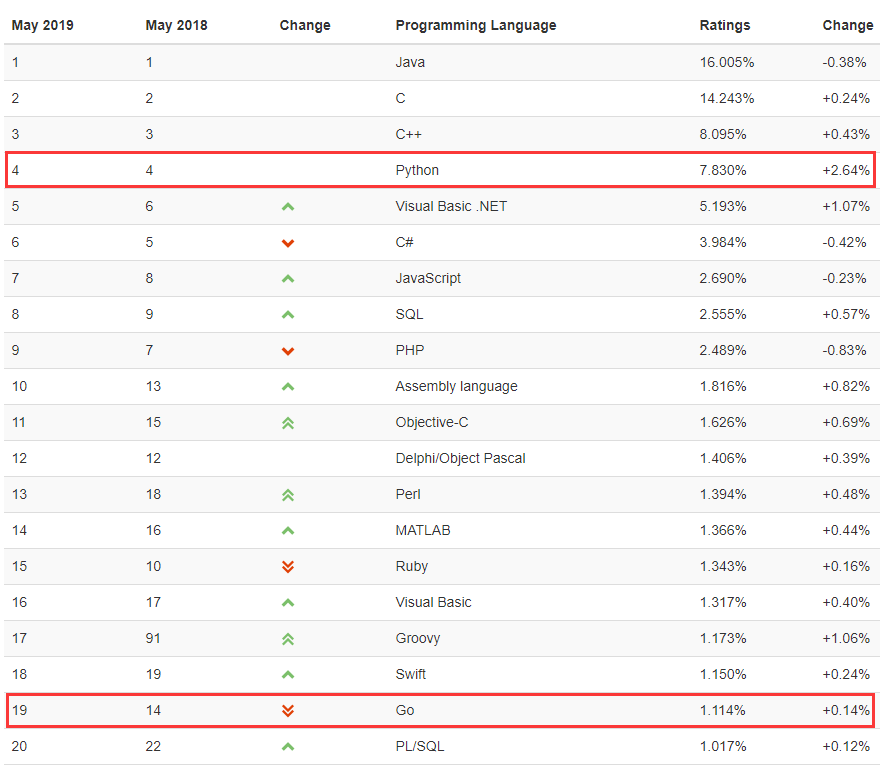Select the Groovy language name
880x777 pixels.
[418, 639]
